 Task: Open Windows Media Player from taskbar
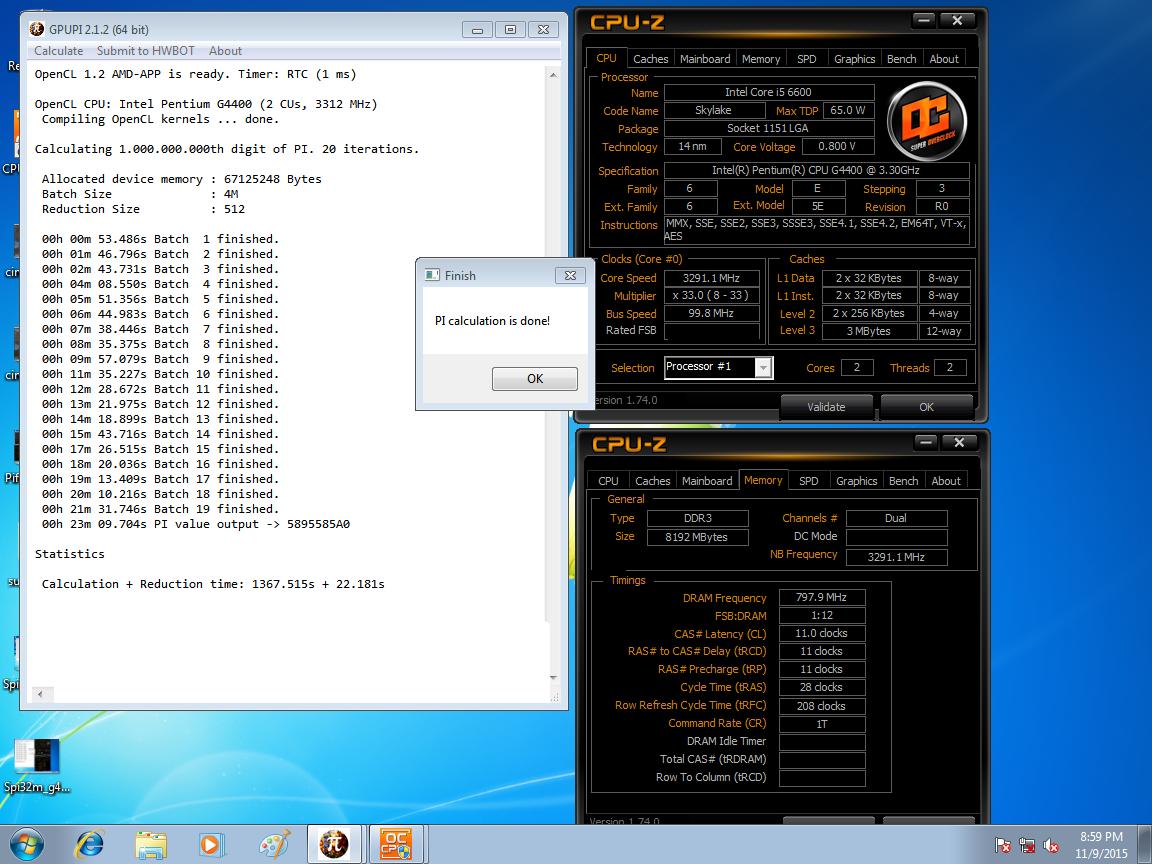(x=212, y=845)
